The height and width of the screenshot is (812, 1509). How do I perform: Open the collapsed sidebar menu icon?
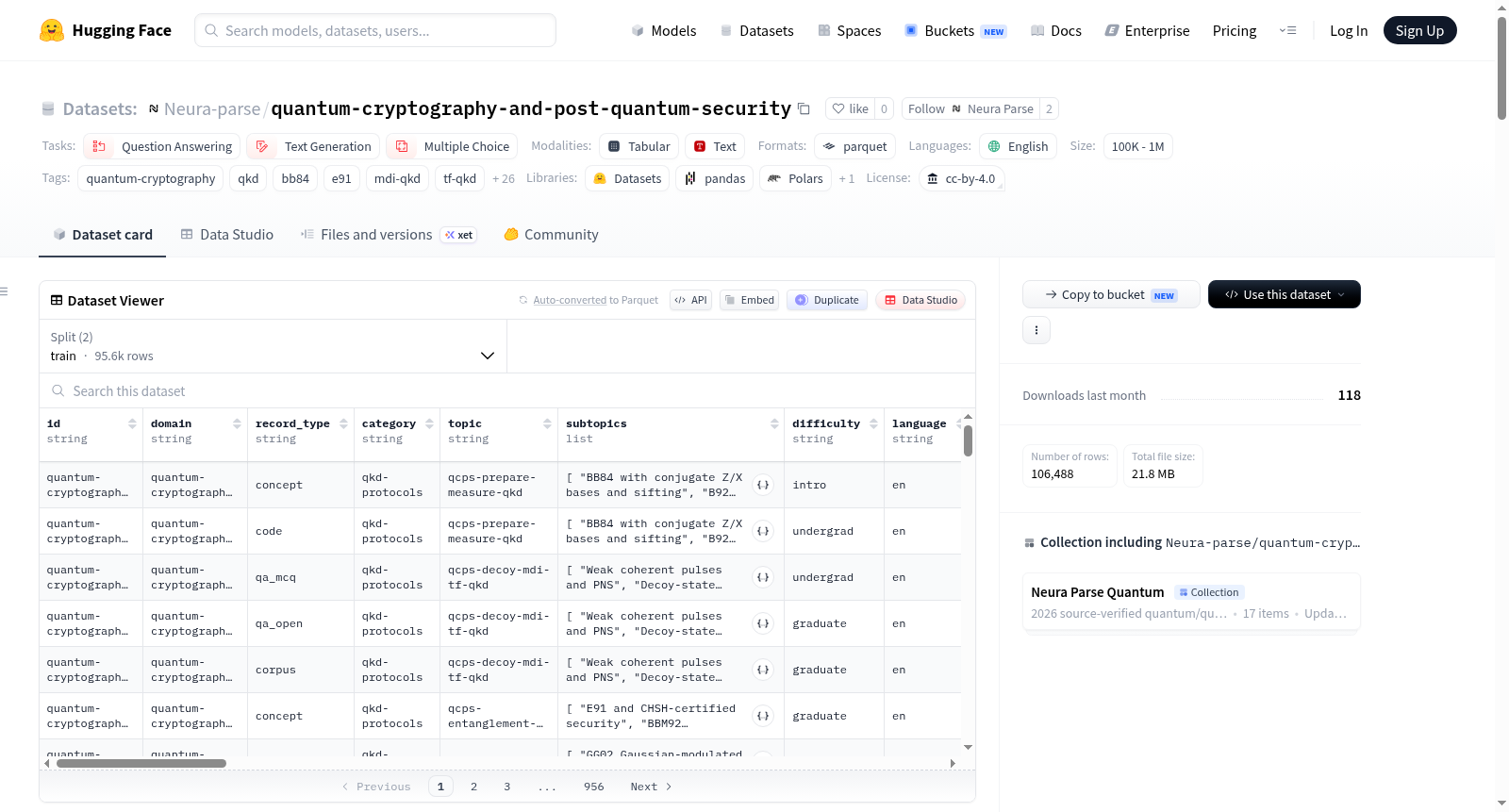pos(5,291)
